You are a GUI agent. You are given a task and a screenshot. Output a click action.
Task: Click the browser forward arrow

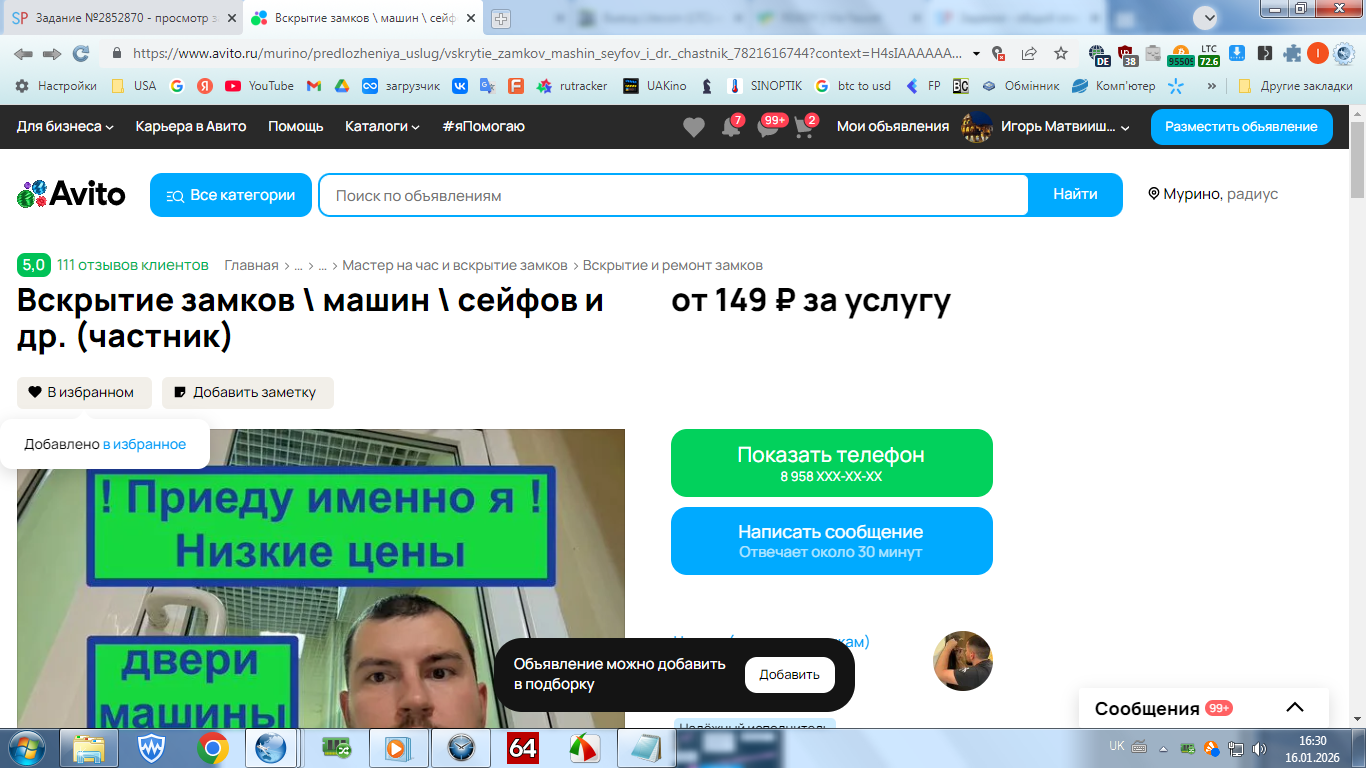[x=52, y=53]
